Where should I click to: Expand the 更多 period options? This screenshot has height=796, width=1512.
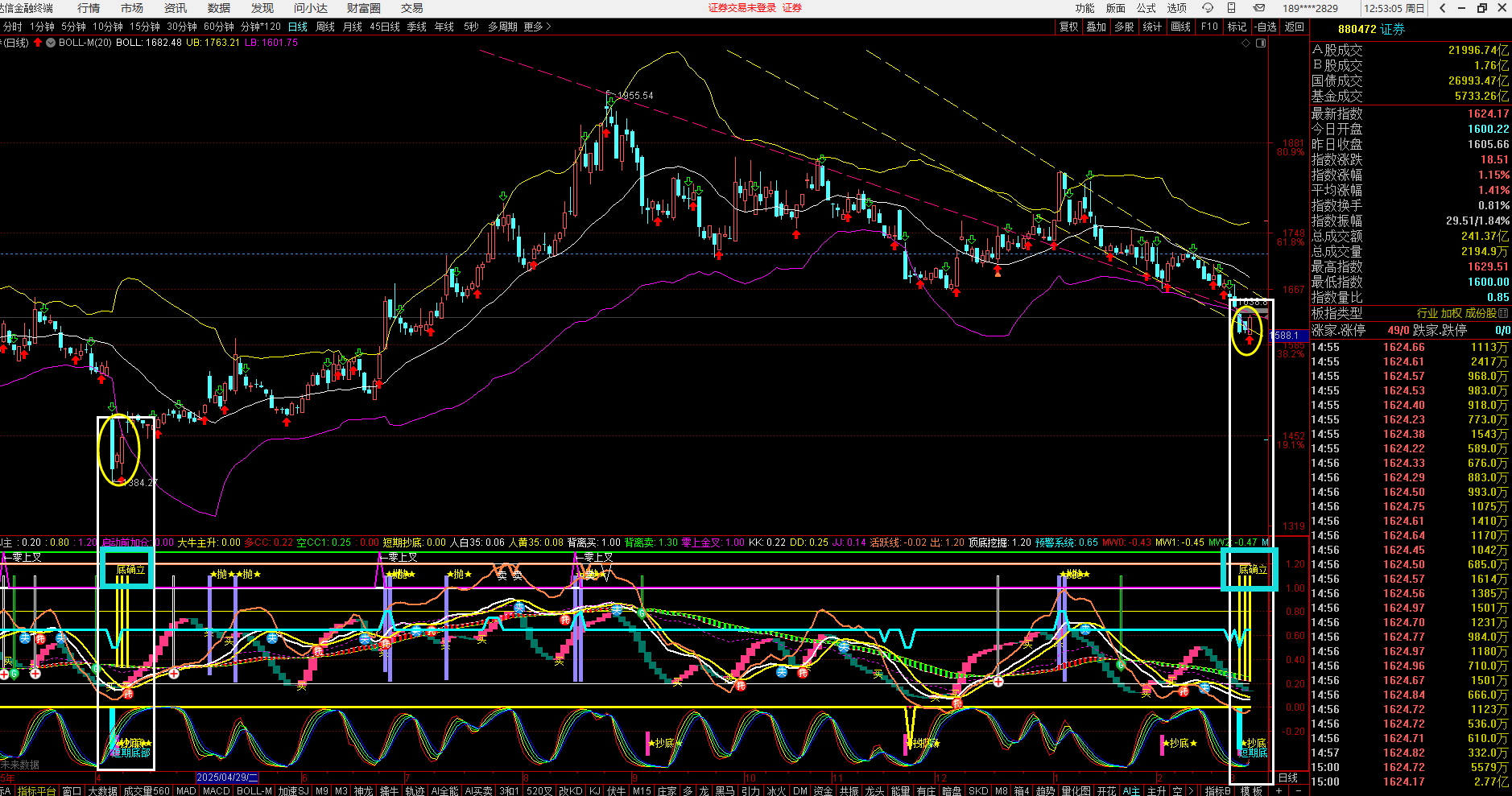point(537,27)
